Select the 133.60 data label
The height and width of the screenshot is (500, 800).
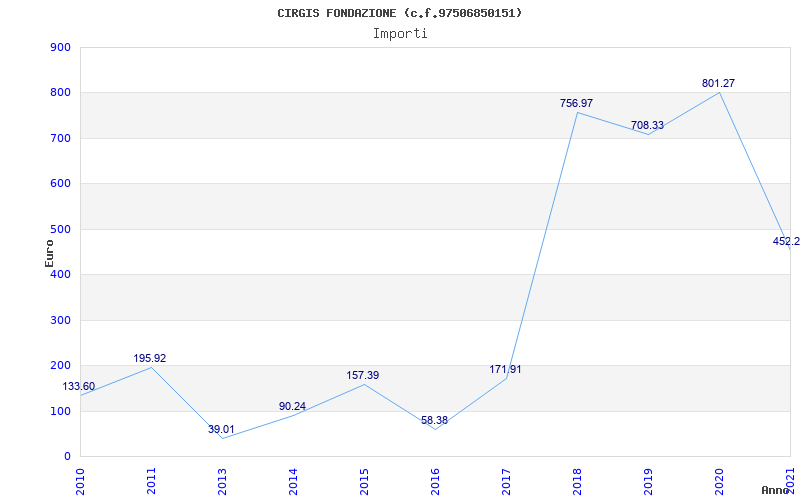[79, 387]
